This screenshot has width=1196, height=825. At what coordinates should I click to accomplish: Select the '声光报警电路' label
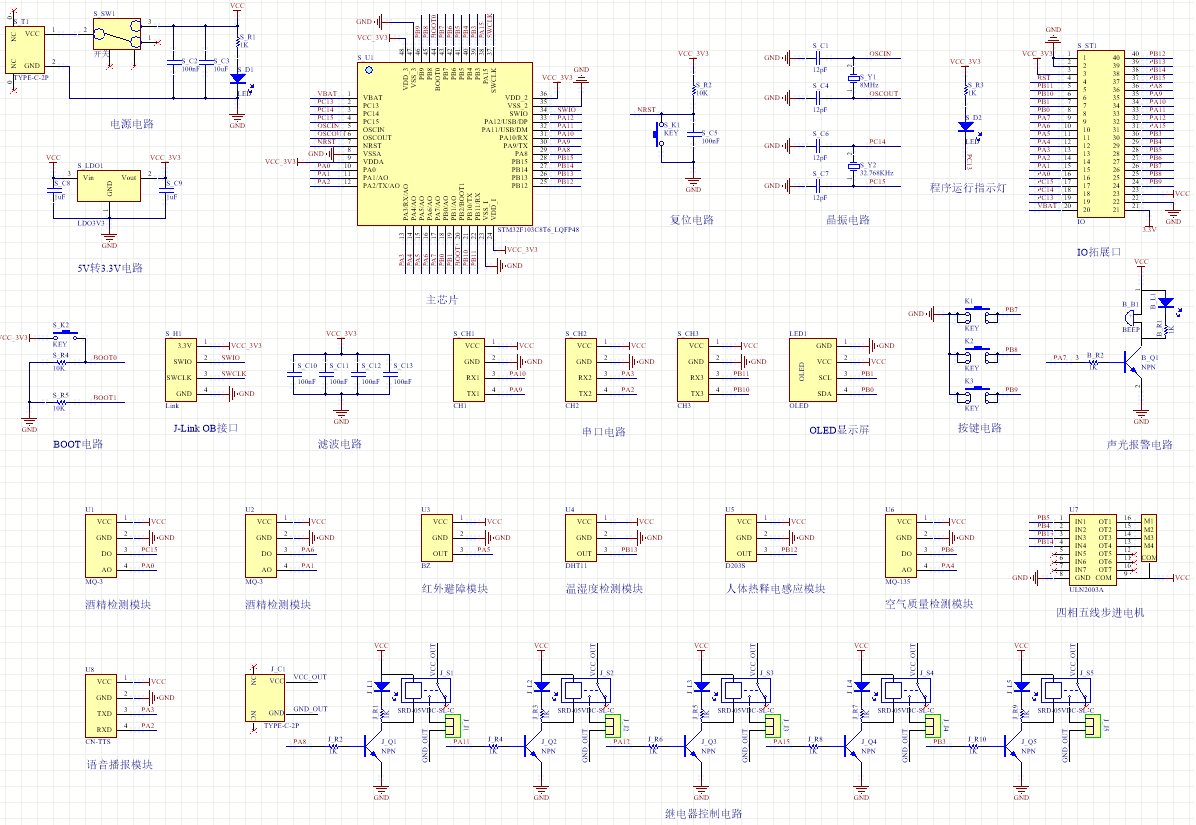click(1140, 445)
